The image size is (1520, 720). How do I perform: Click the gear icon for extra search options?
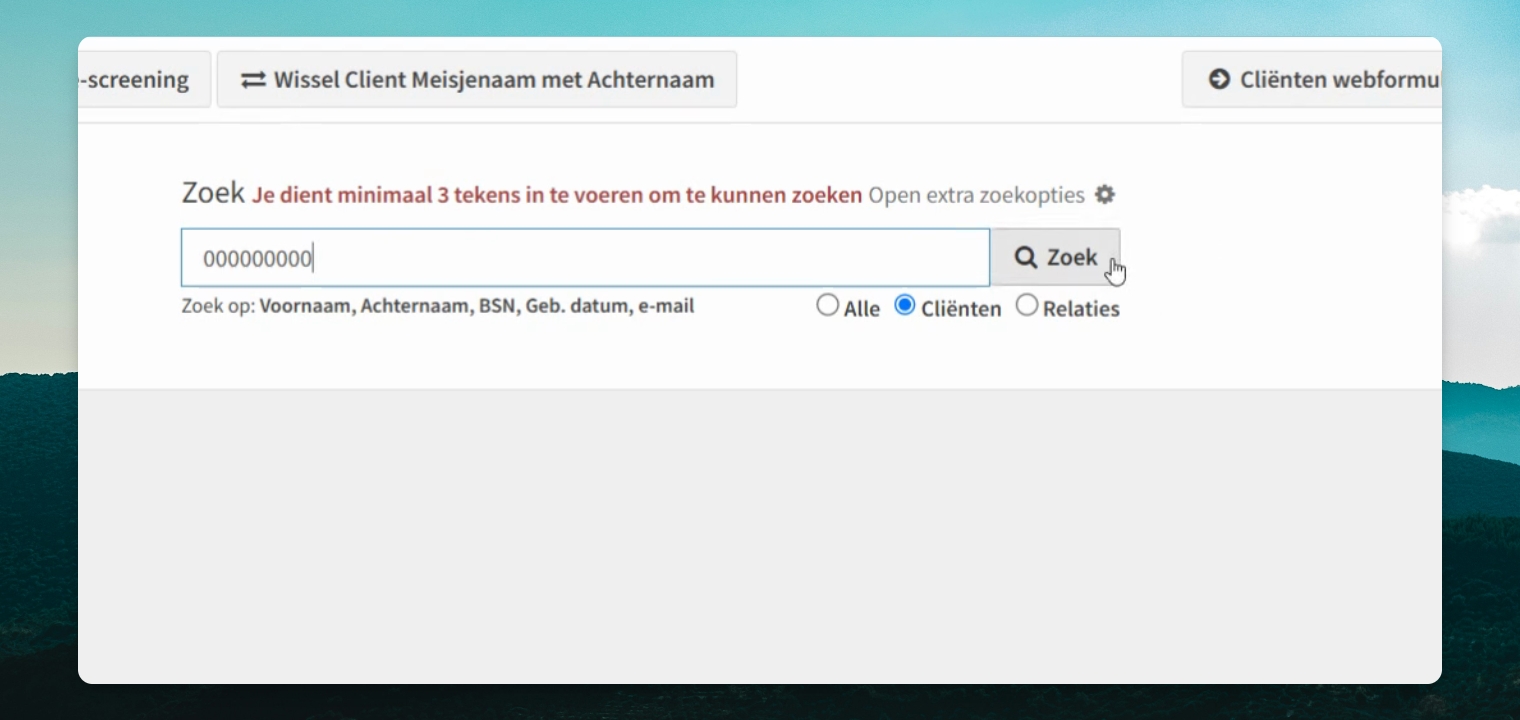pyautogui.click(x=1104, y=194)
